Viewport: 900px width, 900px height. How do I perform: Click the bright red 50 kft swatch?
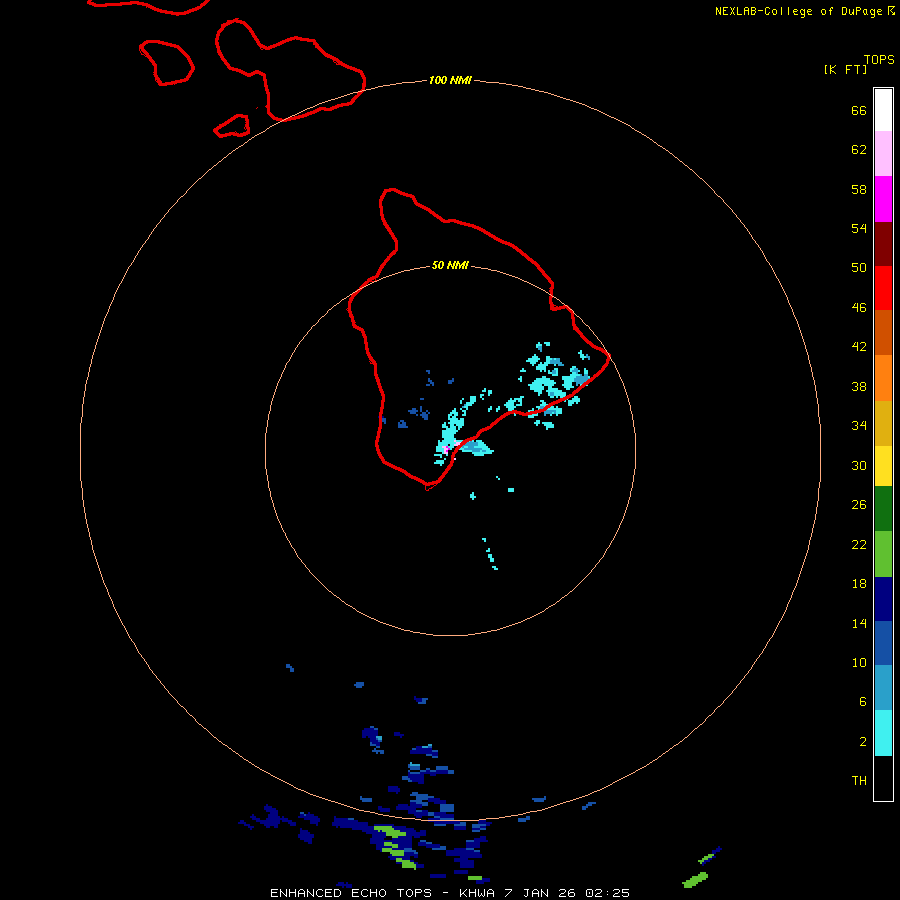[x=883, y=288]
